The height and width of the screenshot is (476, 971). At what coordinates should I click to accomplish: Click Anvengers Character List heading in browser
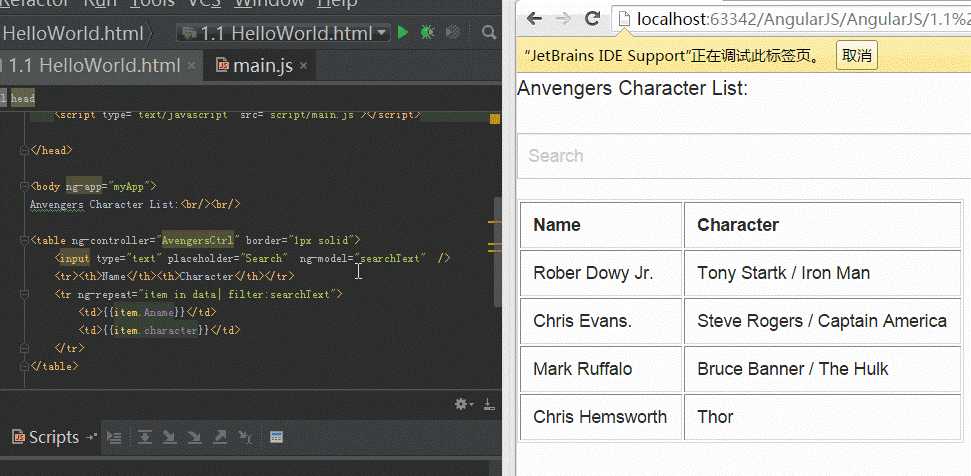tap(632, 89)
